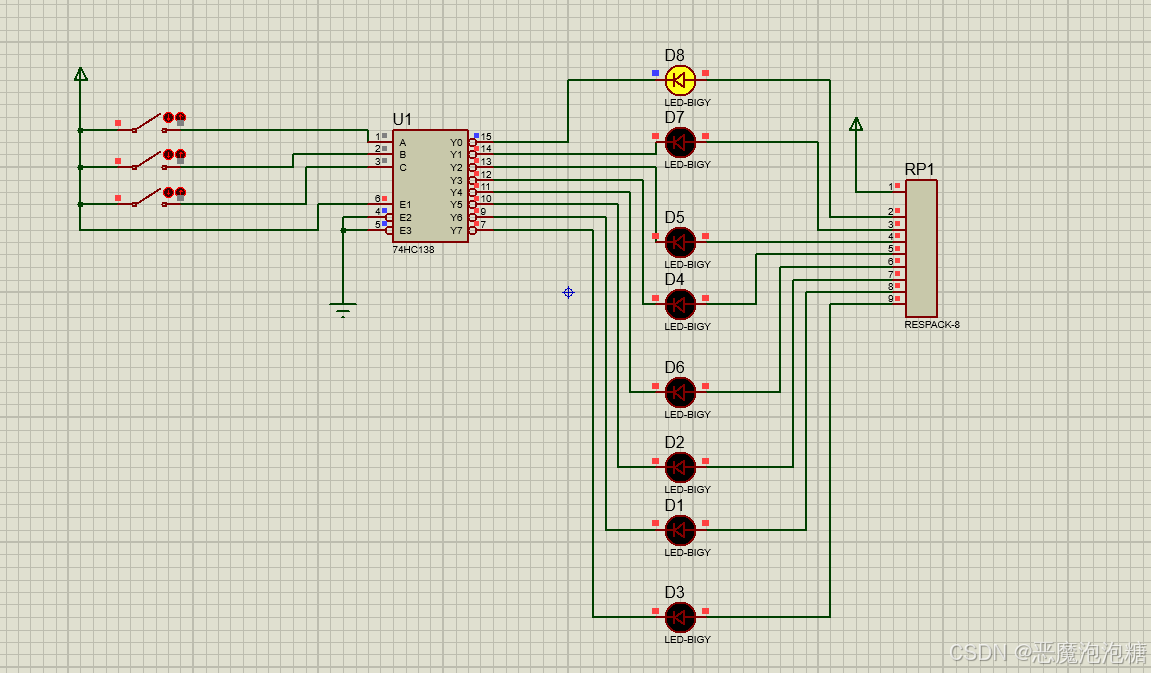1151x673 pixels.
Task: Click the lit yellow LED D8
Action: [x=680, y=80]
